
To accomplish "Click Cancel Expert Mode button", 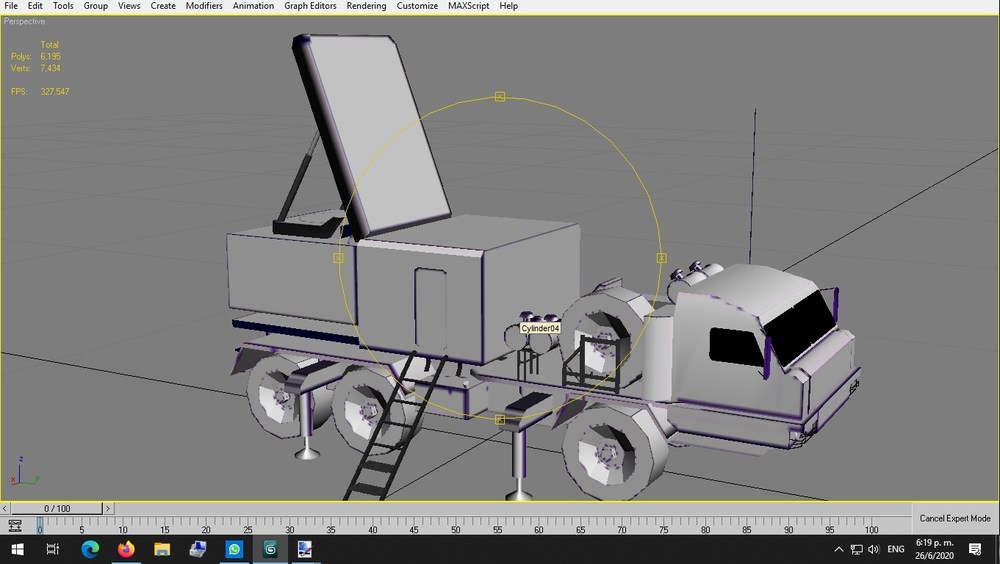I will tap(955, 518).
